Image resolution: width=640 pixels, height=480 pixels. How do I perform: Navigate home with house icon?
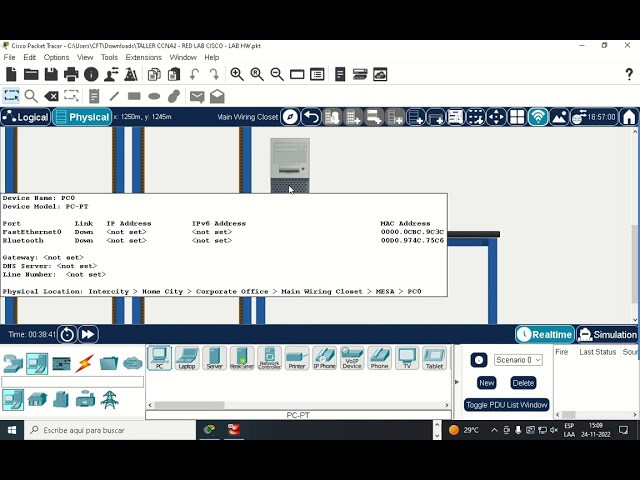pos(629,118)
